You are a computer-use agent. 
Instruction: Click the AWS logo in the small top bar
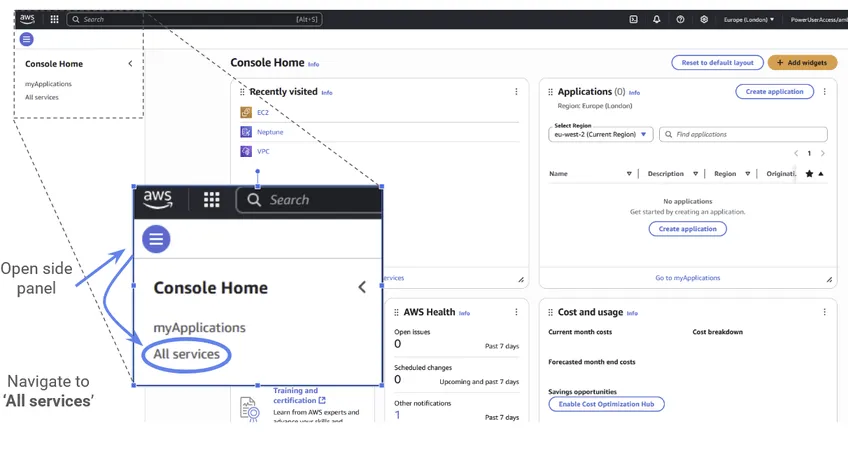27,19
